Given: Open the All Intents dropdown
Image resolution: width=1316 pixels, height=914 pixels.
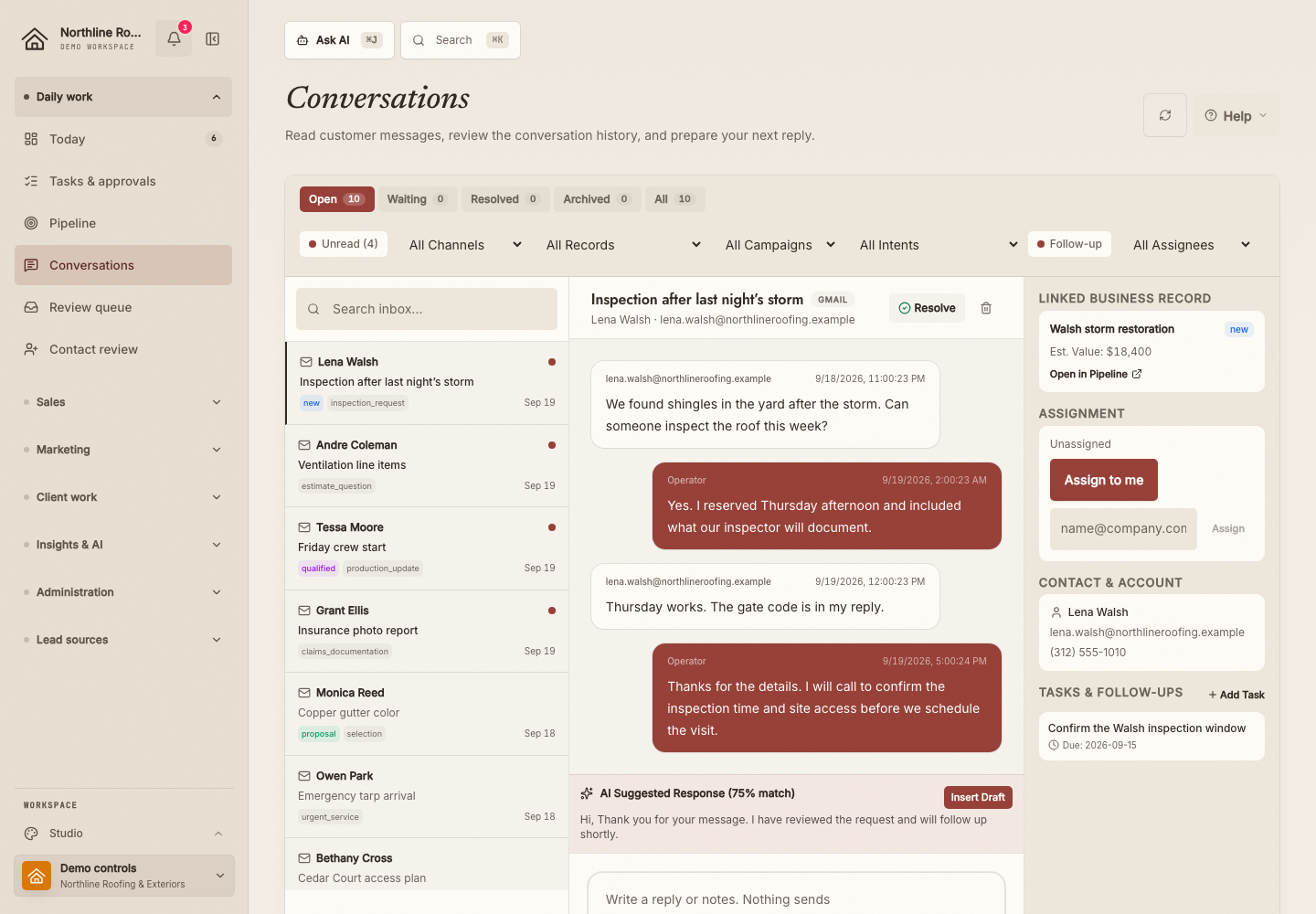Looking at the screenshot, I should pyautogui.click(x=939, y=245).
